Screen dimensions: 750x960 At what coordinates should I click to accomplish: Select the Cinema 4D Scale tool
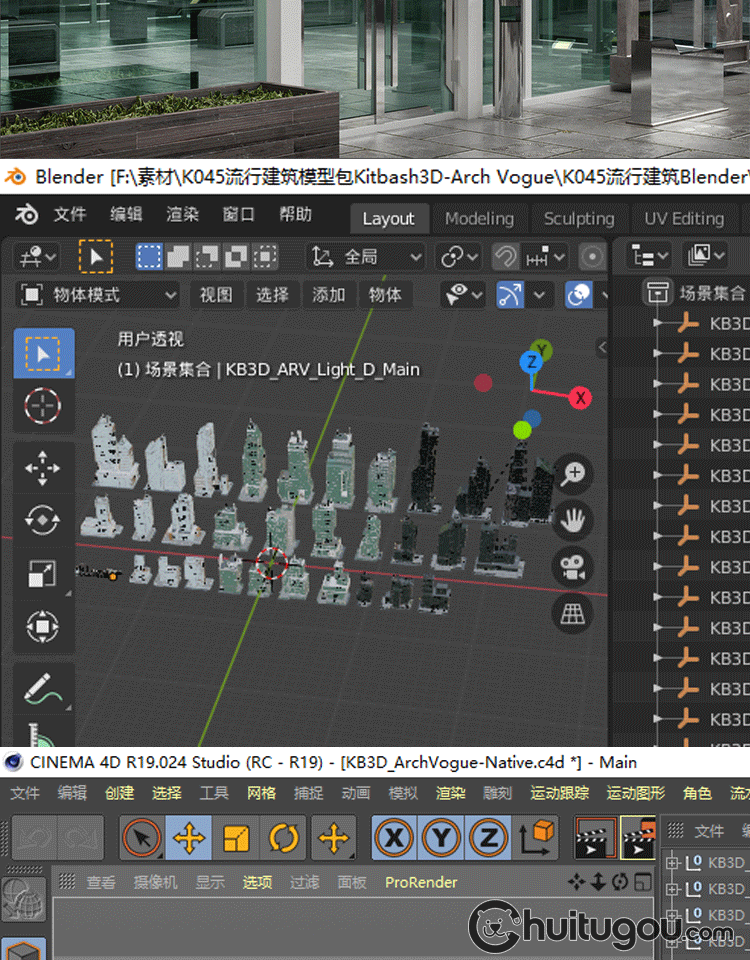236,838
